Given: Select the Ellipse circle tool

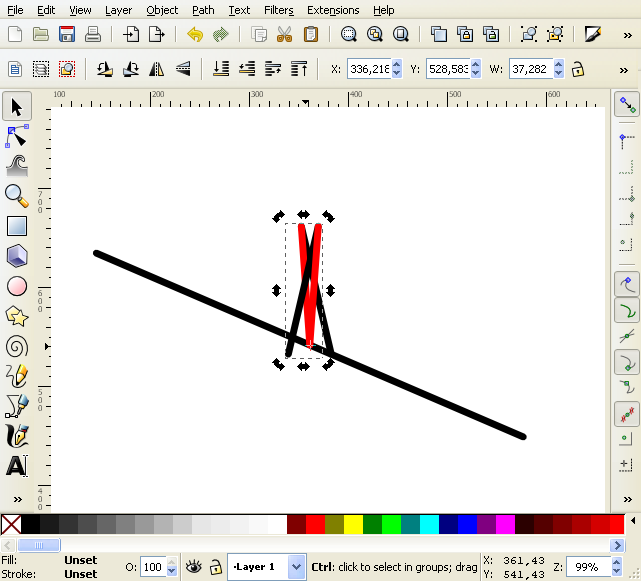Looking at the screenshot, I should [17, 286].
